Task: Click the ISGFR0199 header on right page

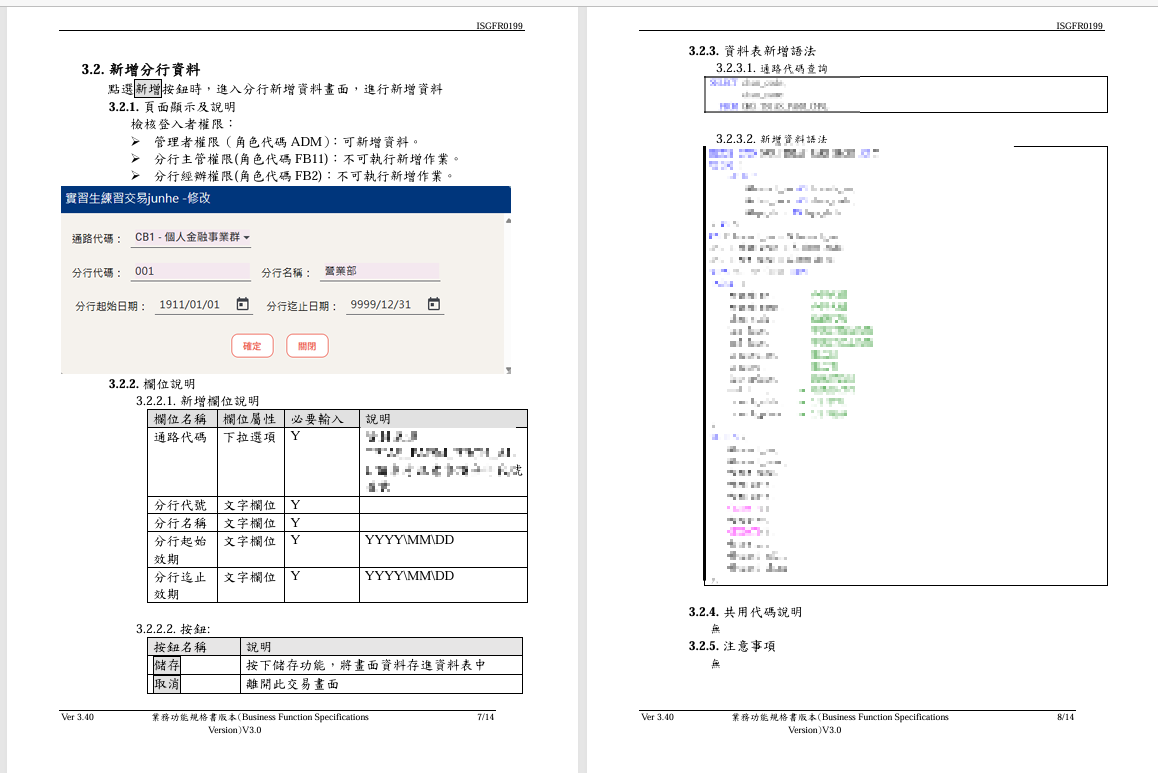Action: [1080, 26]
